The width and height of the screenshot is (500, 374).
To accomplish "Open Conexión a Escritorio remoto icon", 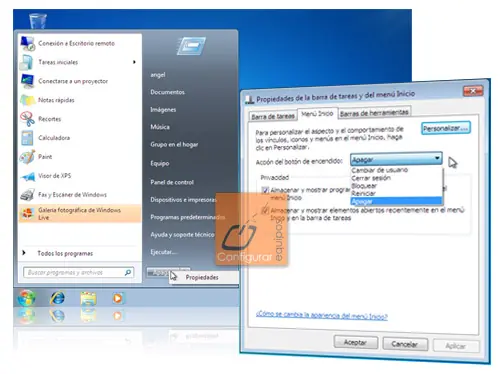I will [28, 43].
